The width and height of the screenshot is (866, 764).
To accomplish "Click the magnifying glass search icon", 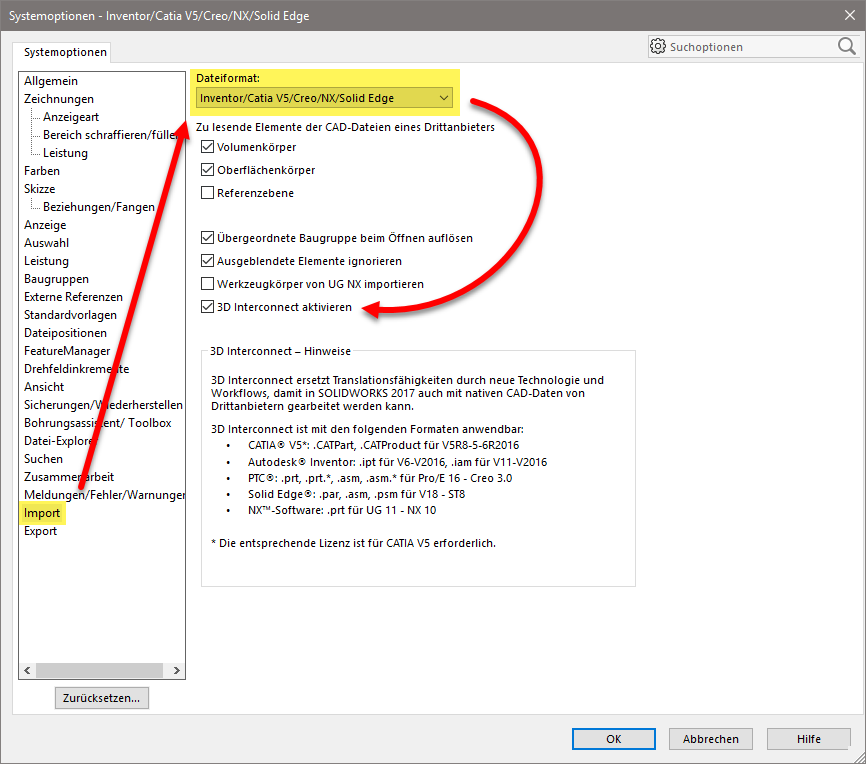I will point(847,46).
